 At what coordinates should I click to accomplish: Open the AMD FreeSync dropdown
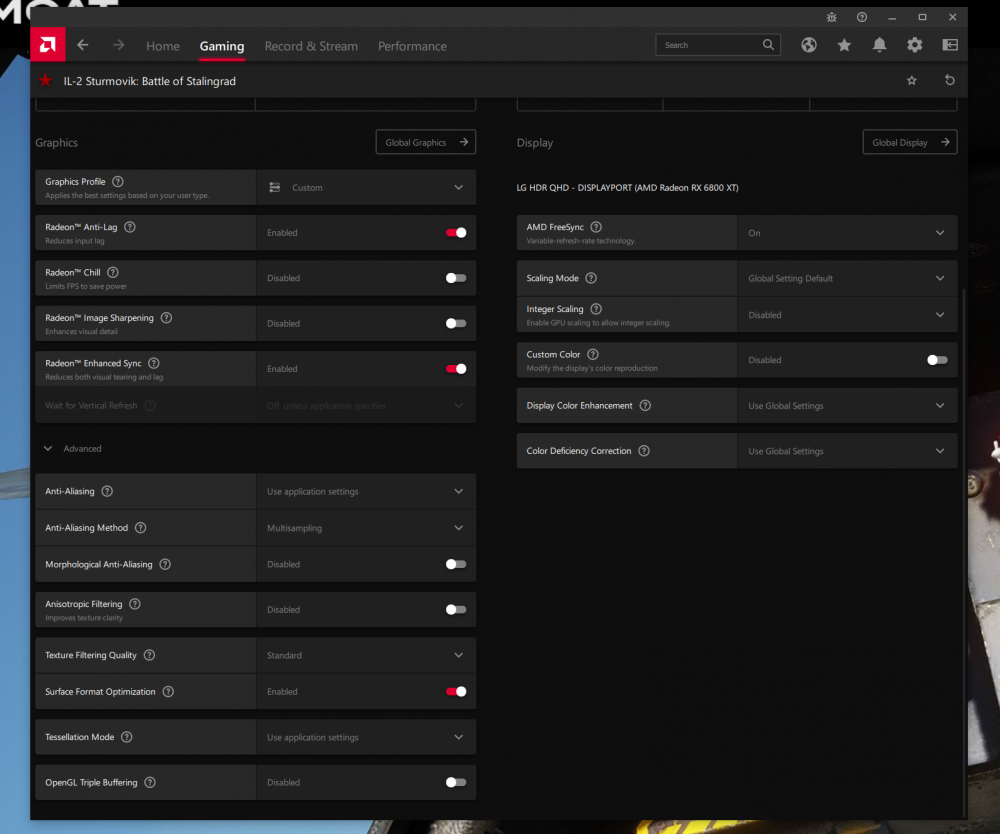(846, 233)
